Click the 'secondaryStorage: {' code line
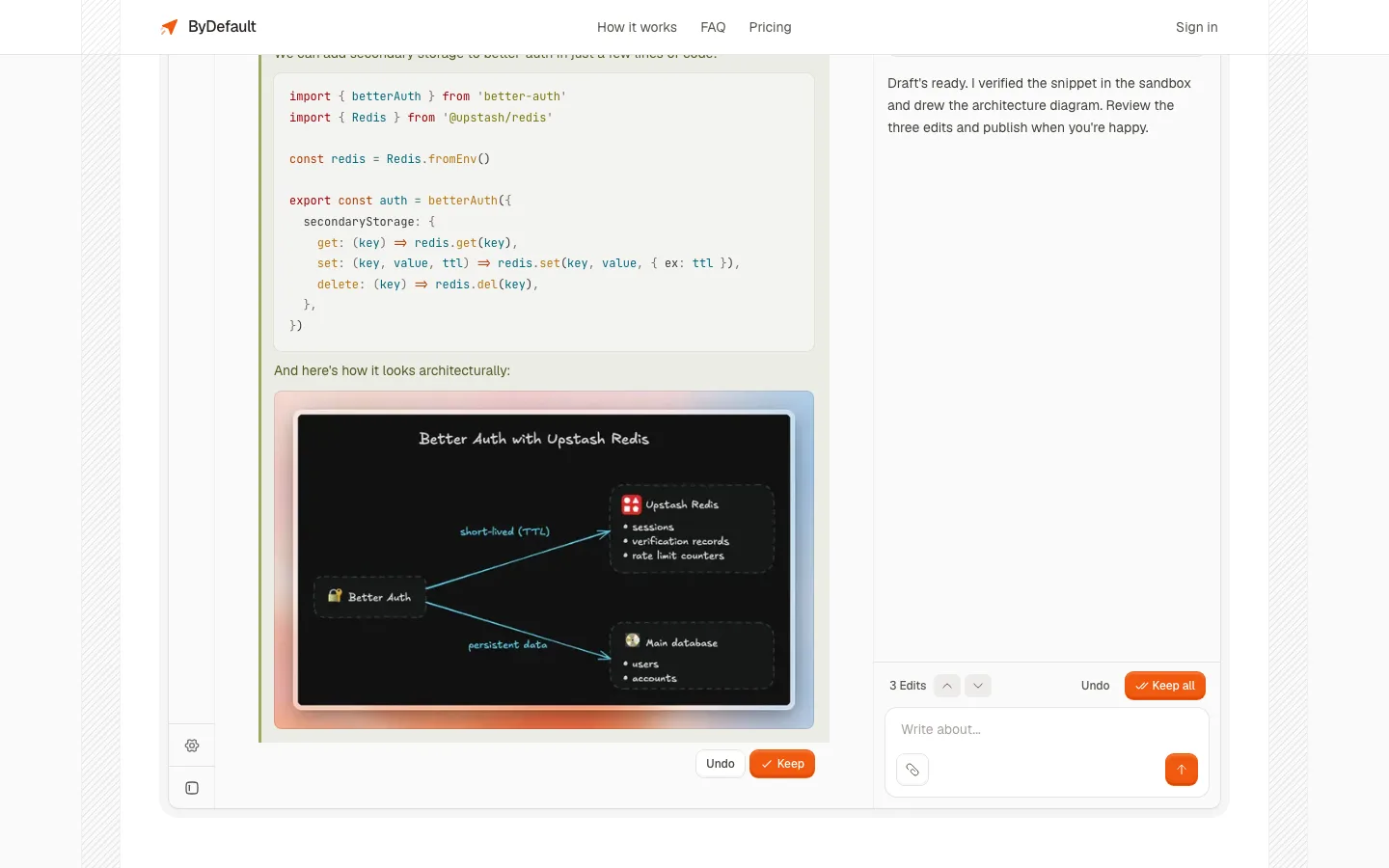This screenshot has height=868, width=1389. (369, 222)
